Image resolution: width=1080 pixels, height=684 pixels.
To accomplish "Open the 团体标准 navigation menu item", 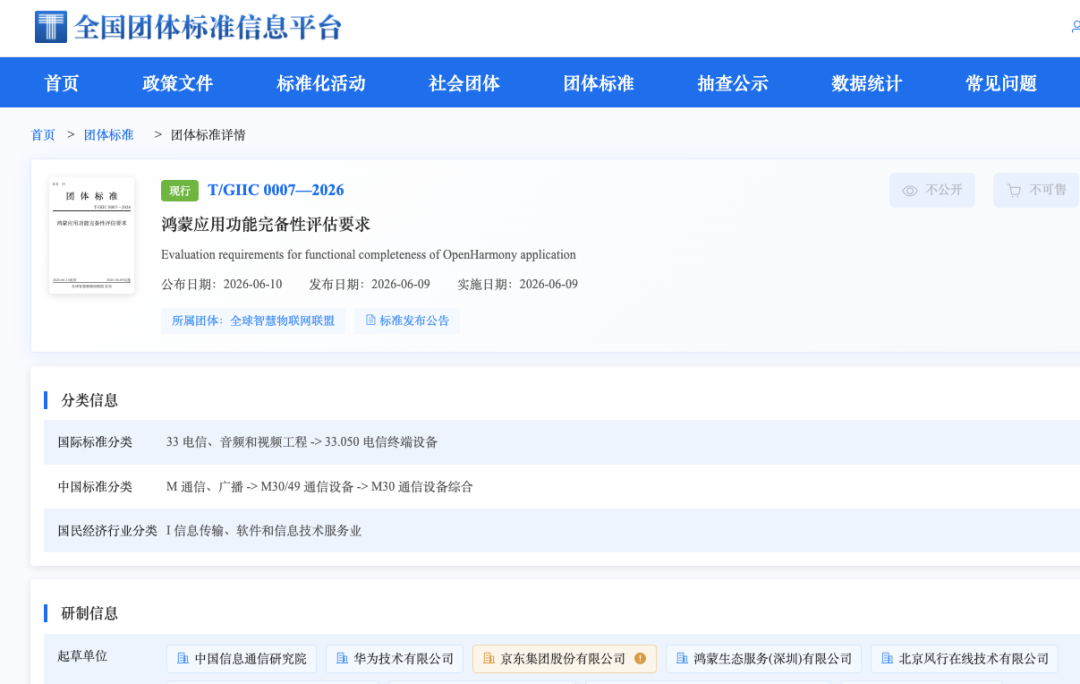I will click(599, 83).
